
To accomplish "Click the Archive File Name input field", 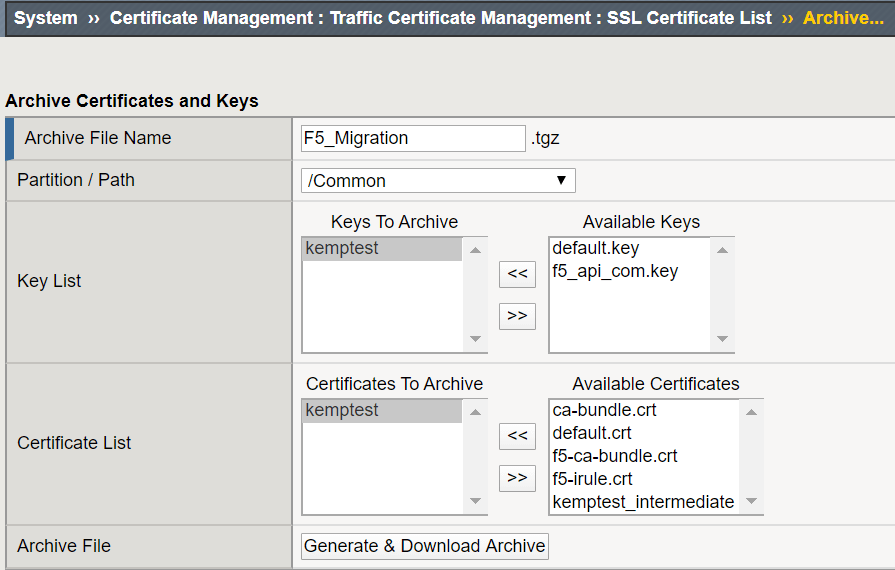I will 412,138.
